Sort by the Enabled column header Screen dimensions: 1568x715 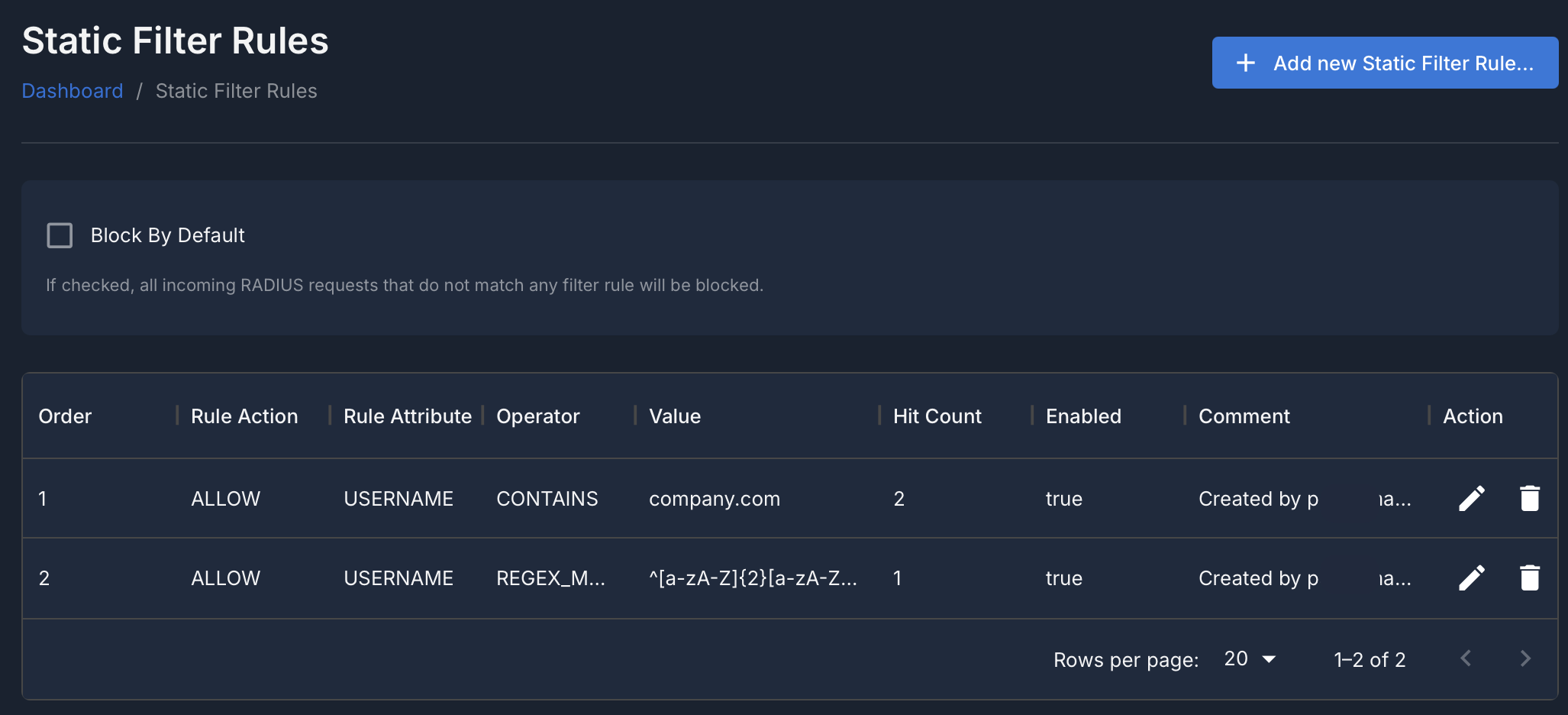[1083, 416]
